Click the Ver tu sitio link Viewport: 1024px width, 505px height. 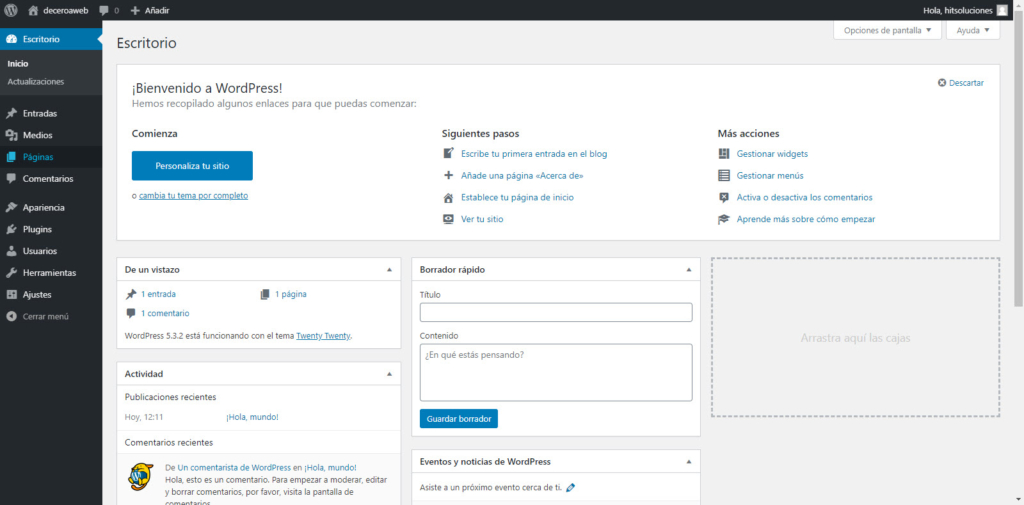[482, 219]
